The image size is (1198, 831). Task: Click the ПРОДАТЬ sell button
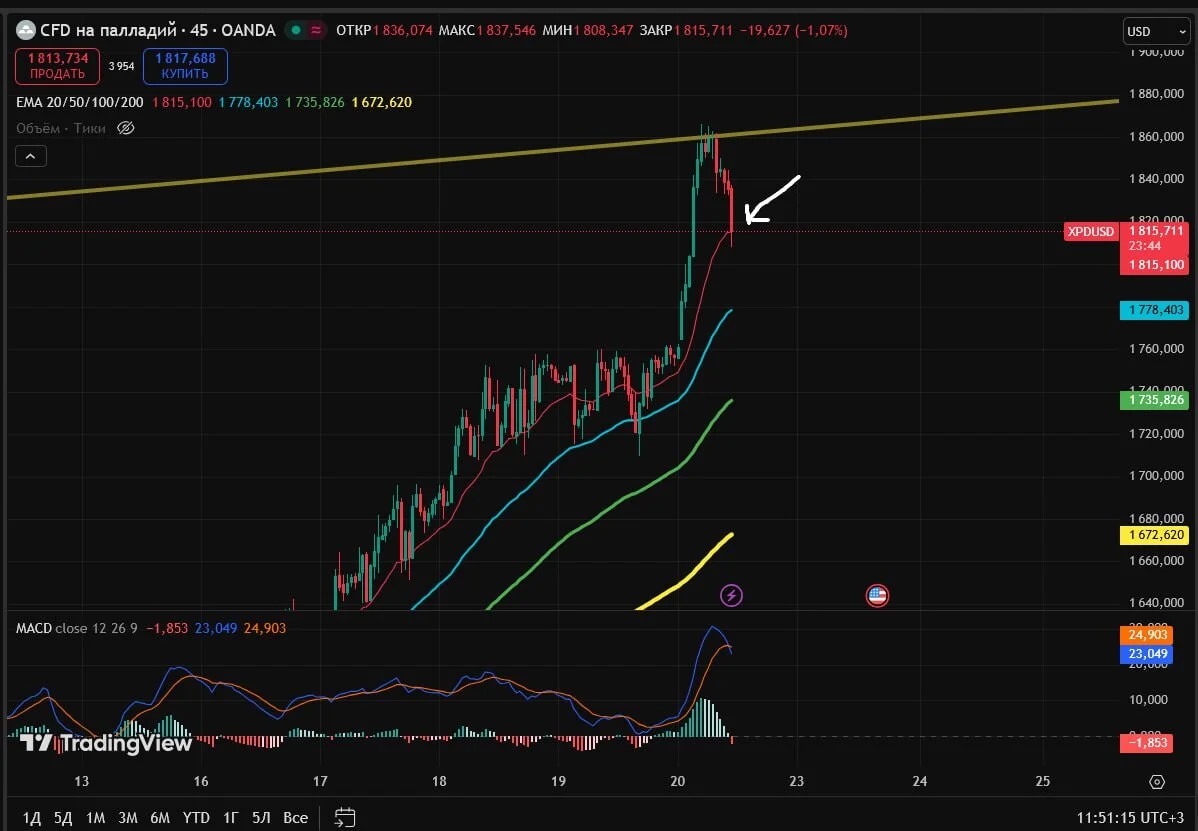[57, 66]
